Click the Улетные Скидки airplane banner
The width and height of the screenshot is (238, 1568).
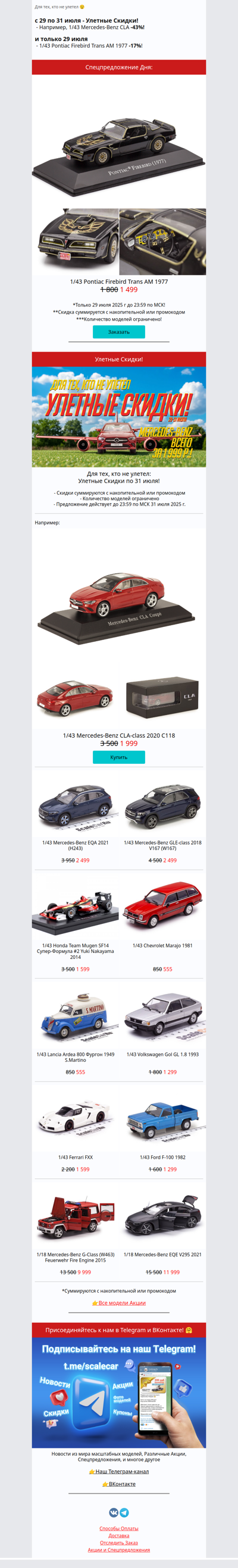(x=118, y=417)
